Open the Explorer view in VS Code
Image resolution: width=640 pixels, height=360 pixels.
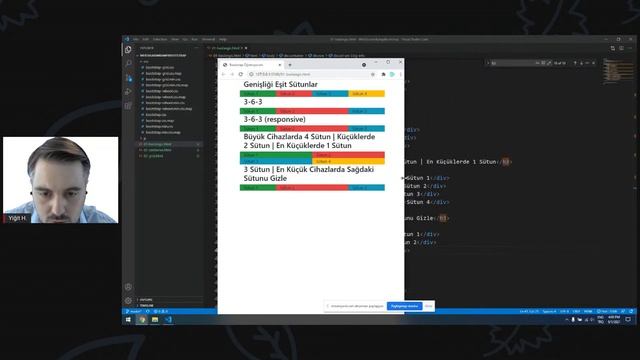click(x=128, y=50)
